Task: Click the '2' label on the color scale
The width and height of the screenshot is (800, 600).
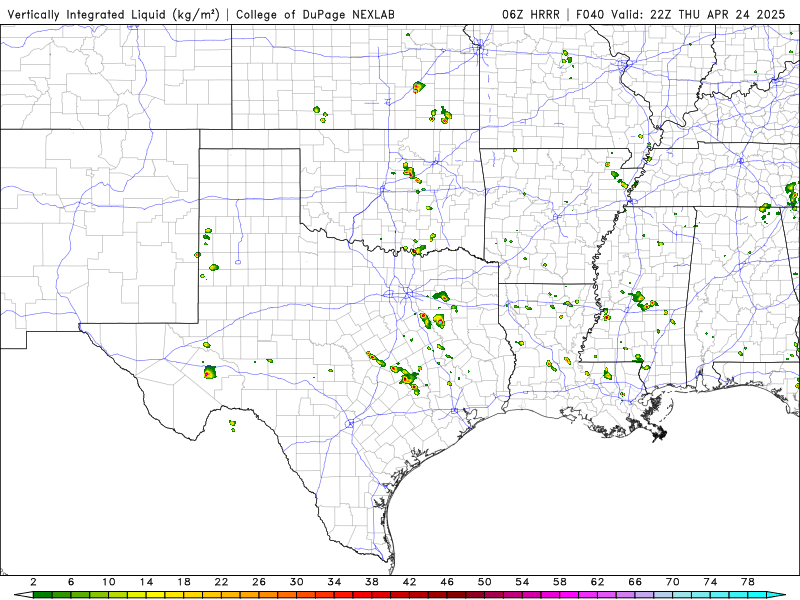Action: pyautogui.click(x=33, y=582)
